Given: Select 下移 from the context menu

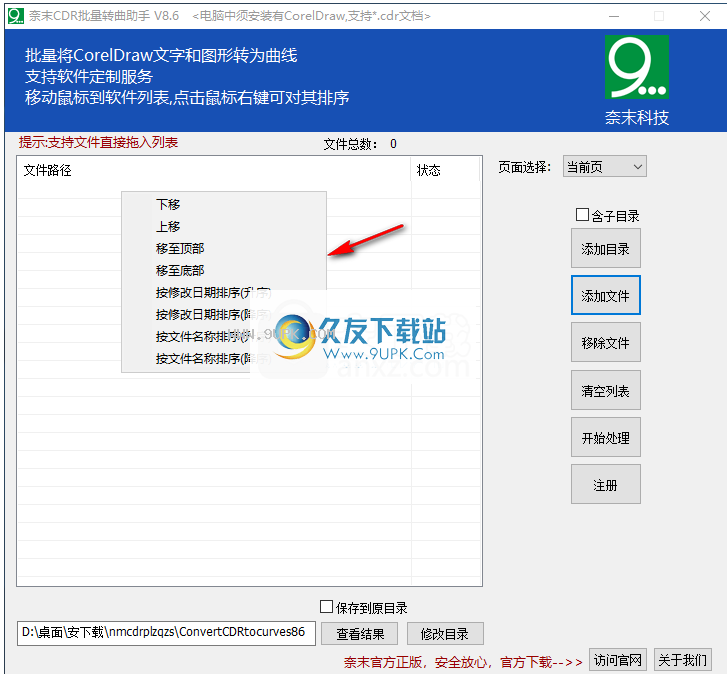Looking at the screenshot, I should tap(224, 204).
